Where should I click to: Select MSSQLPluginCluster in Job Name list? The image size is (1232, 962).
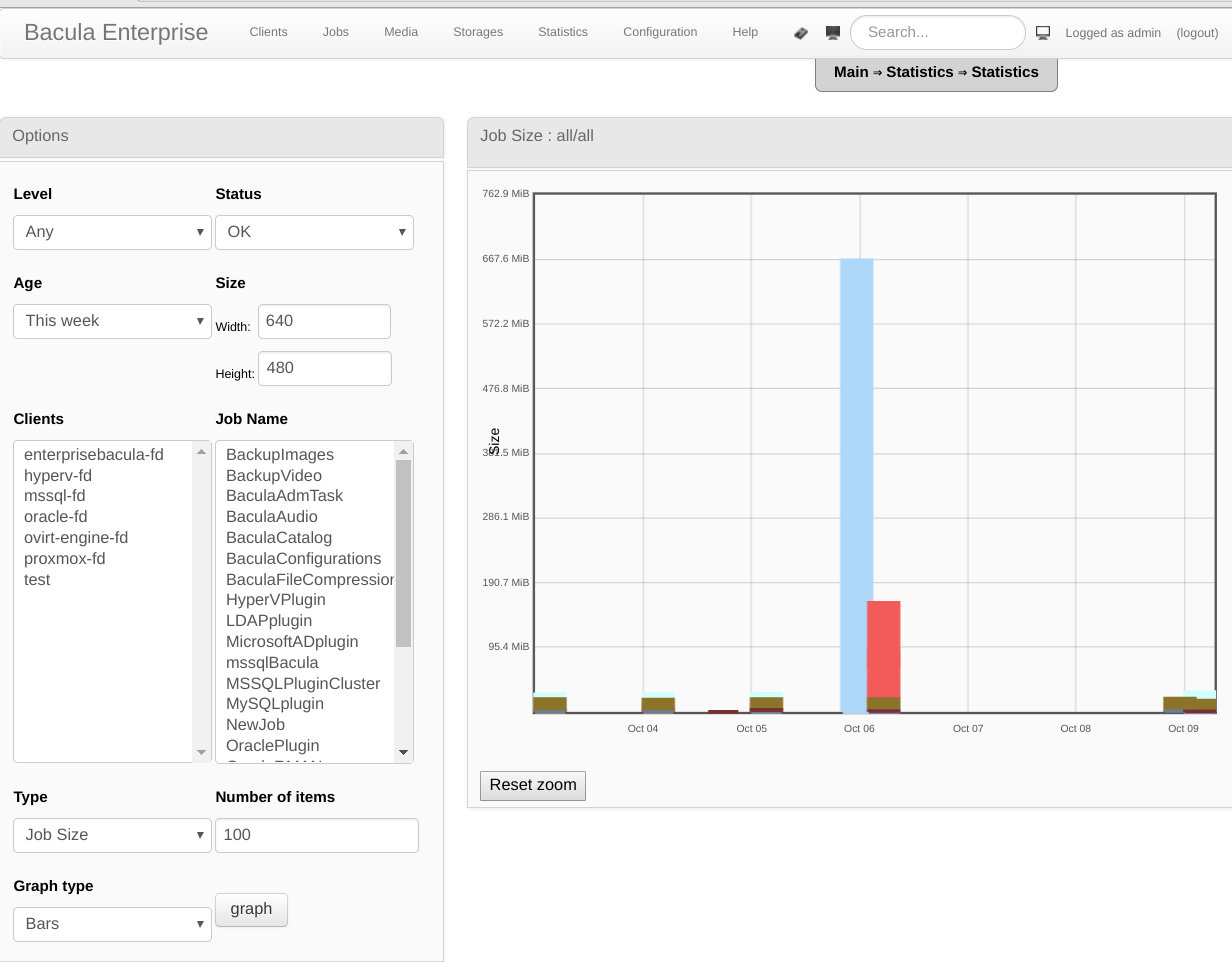[x=305, y=684]
